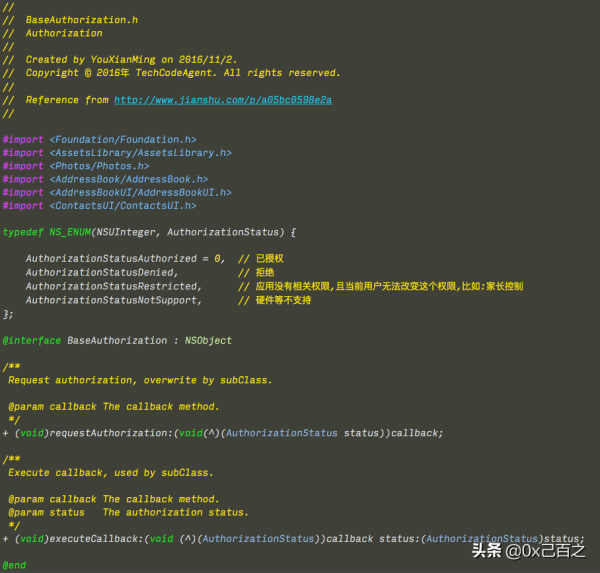Click the @interface keyword
The width and height of the screenshot is (600, 573).
click(x=31, y=340)
